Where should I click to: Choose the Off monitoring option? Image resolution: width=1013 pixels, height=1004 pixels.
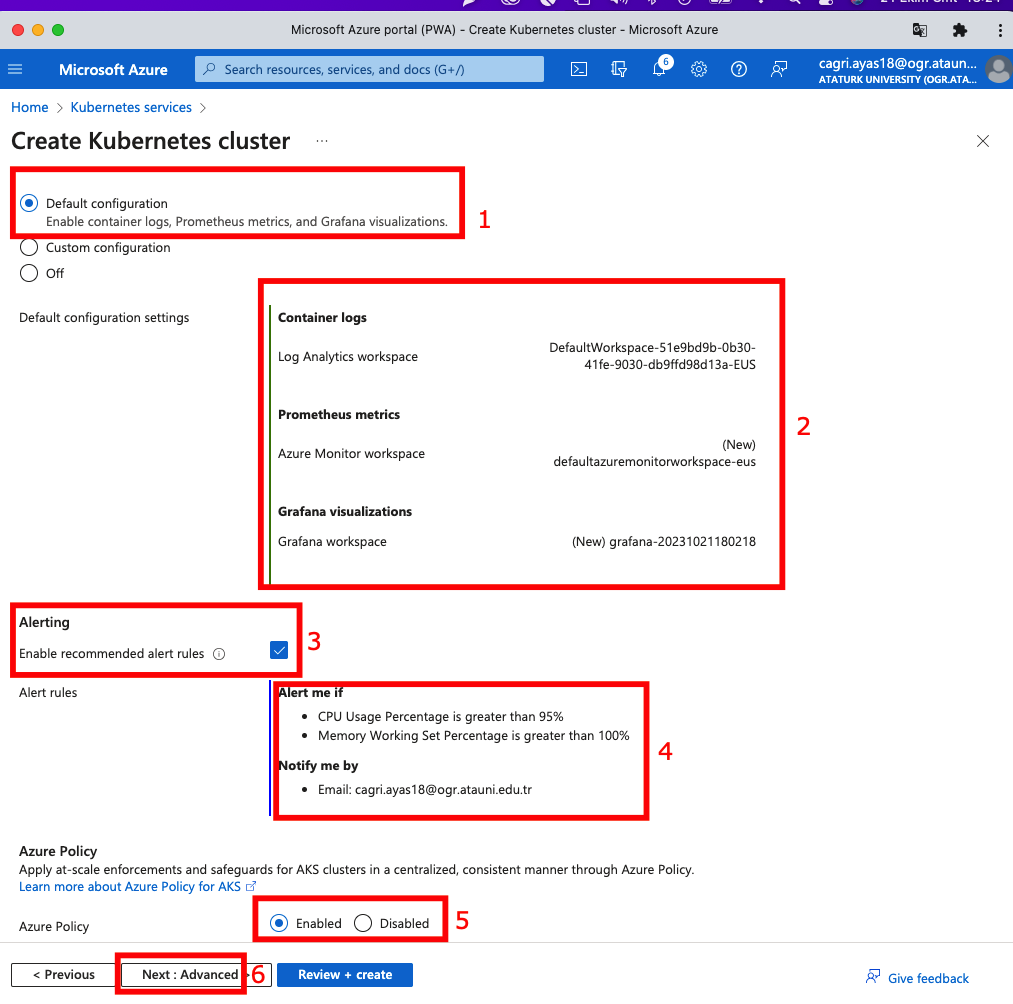(x=29, y=273)
